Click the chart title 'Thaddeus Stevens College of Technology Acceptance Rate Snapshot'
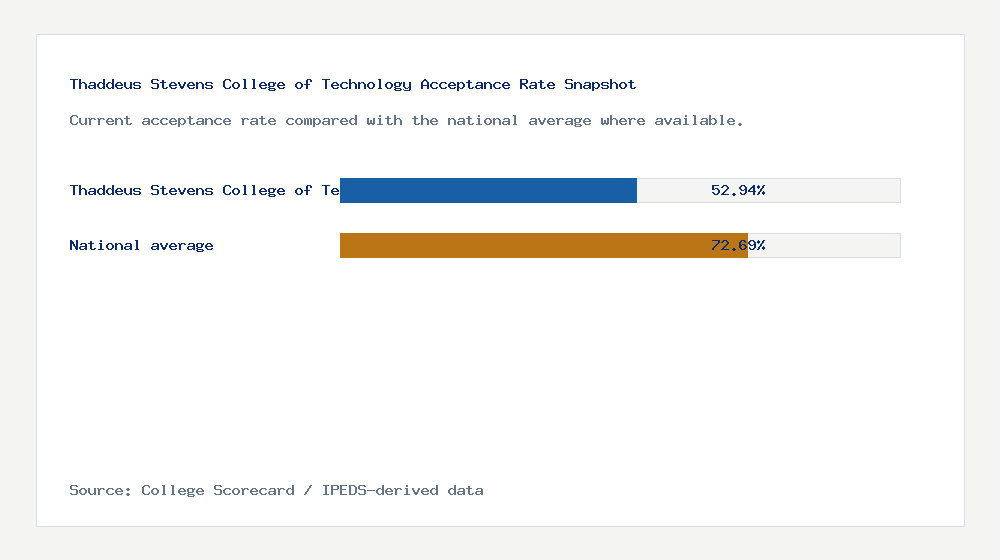 click(x=353, y=85)
